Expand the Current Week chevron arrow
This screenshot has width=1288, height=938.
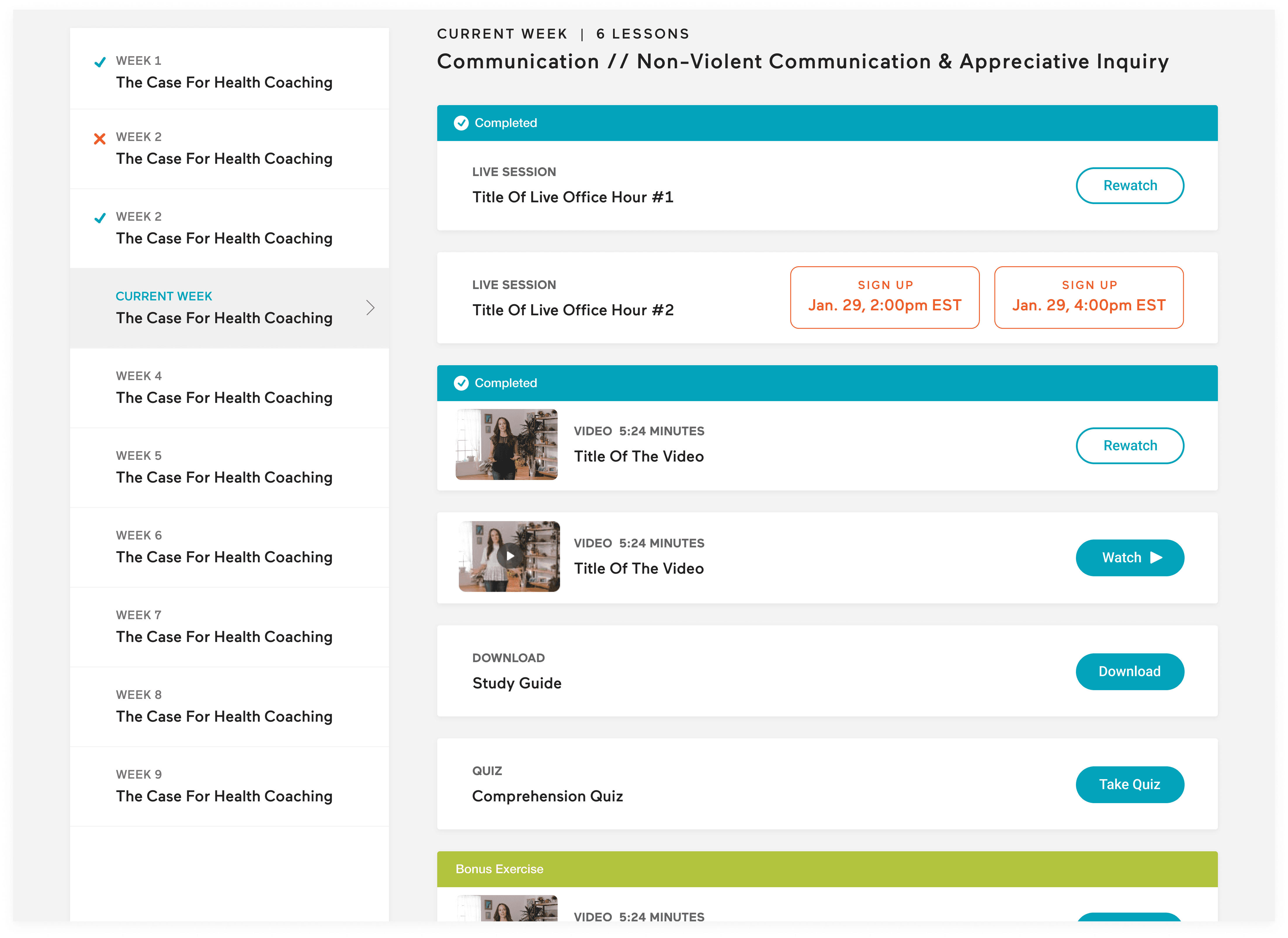click(370, 308)
